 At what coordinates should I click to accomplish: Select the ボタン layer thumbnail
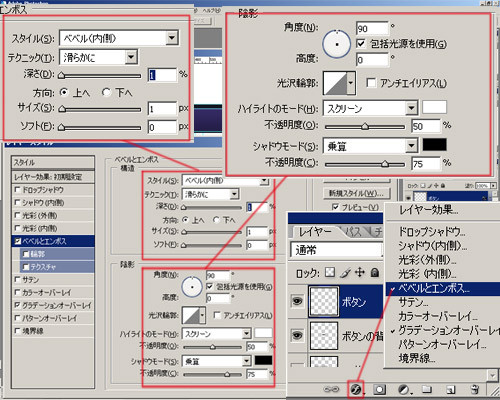tap(323, 301)
